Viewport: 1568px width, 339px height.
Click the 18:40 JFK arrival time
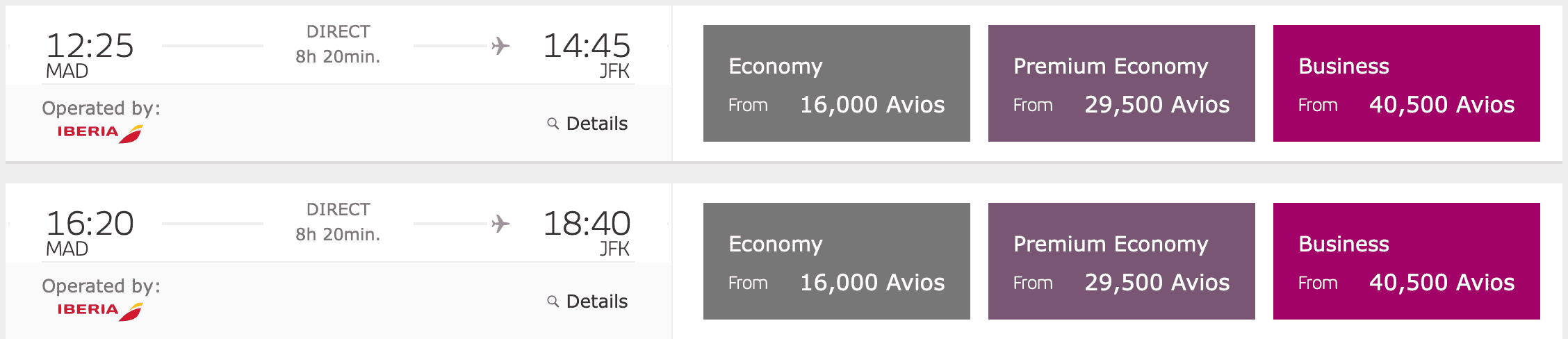[587, 224]
